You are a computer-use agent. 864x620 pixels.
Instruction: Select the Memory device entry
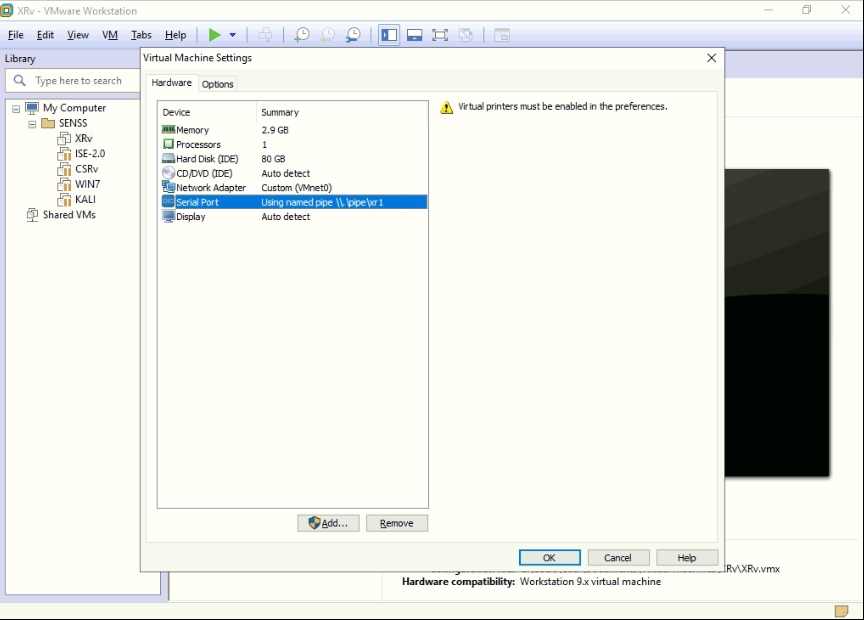tap(196, 129)
